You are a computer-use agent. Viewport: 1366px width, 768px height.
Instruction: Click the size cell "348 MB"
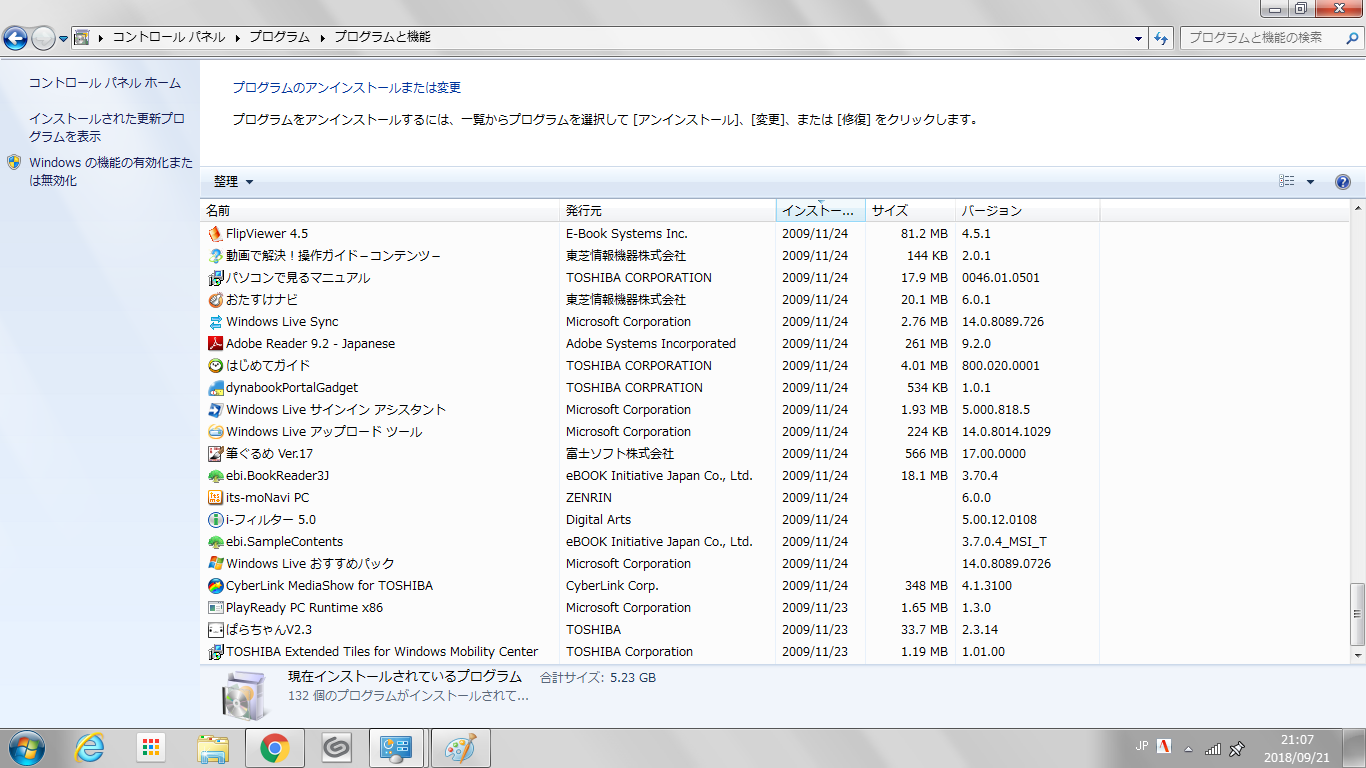tap(924, 586)
